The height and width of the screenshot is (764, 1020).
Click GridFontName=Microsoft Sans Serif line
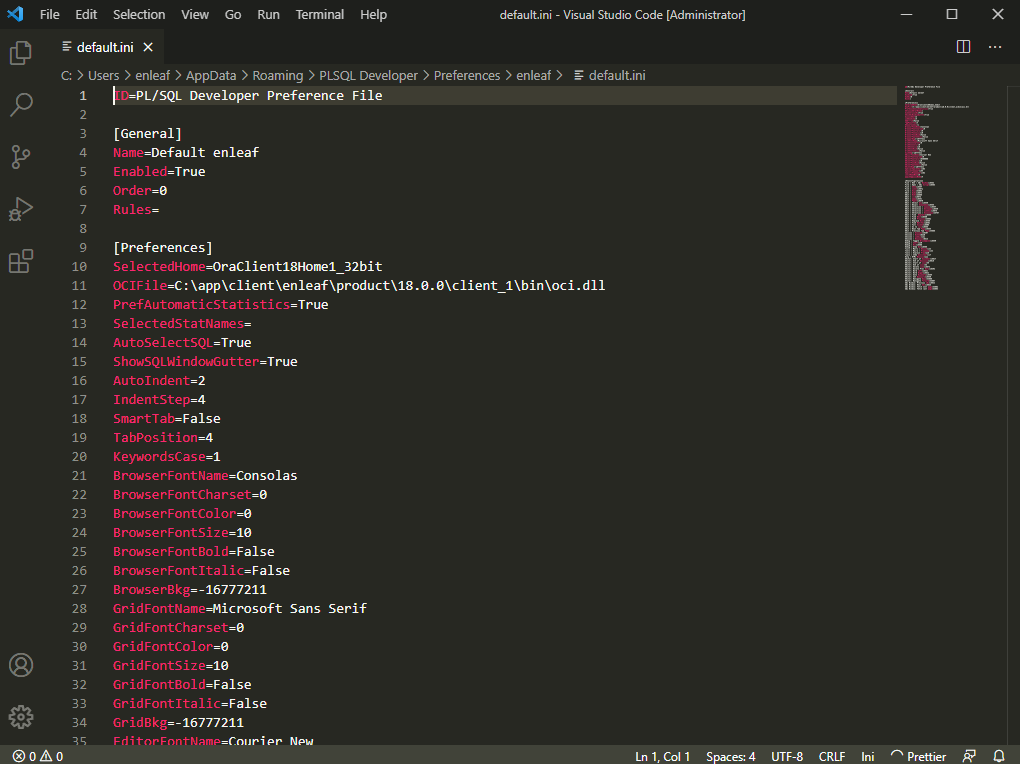pos(240,608)
